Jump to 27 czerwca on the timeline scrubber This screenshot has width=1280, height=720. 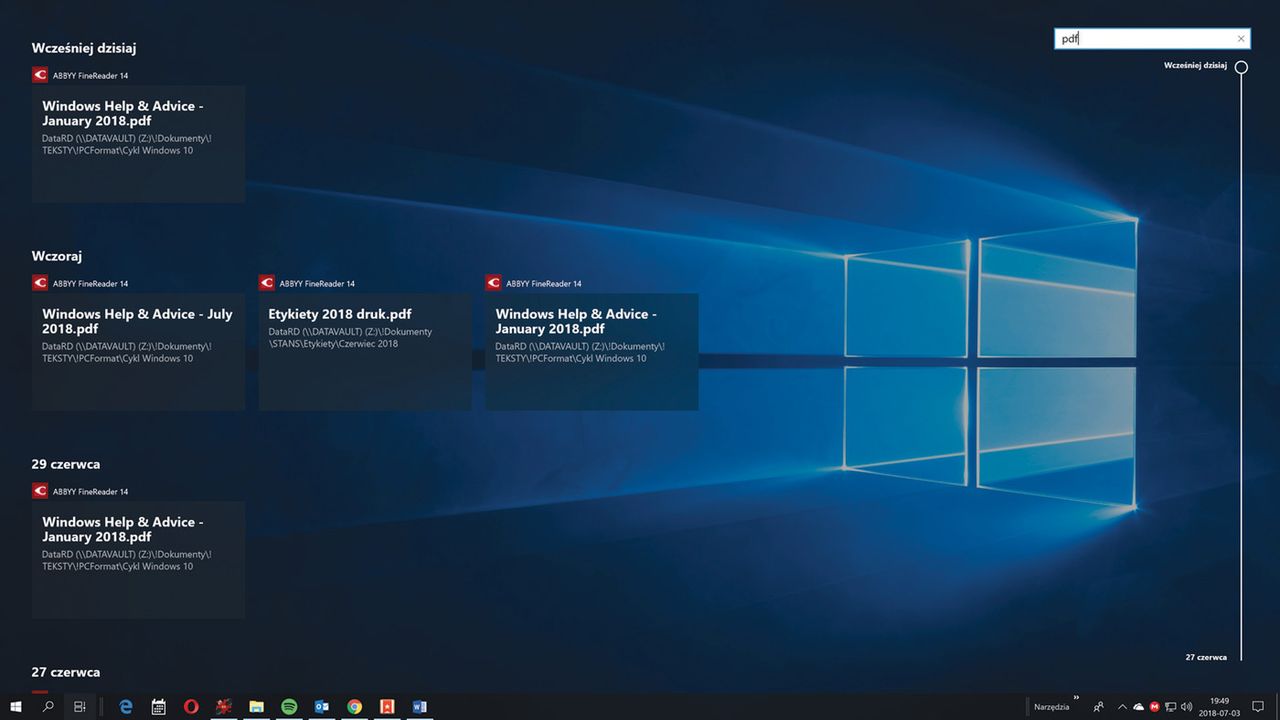[1206, 657]
